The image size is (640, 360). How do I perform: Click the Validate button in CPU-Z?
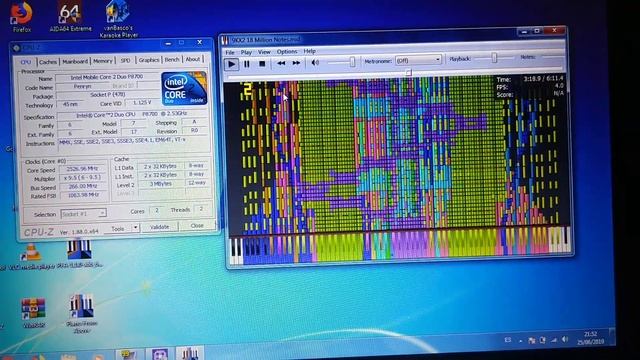click(x=159, y=227)
